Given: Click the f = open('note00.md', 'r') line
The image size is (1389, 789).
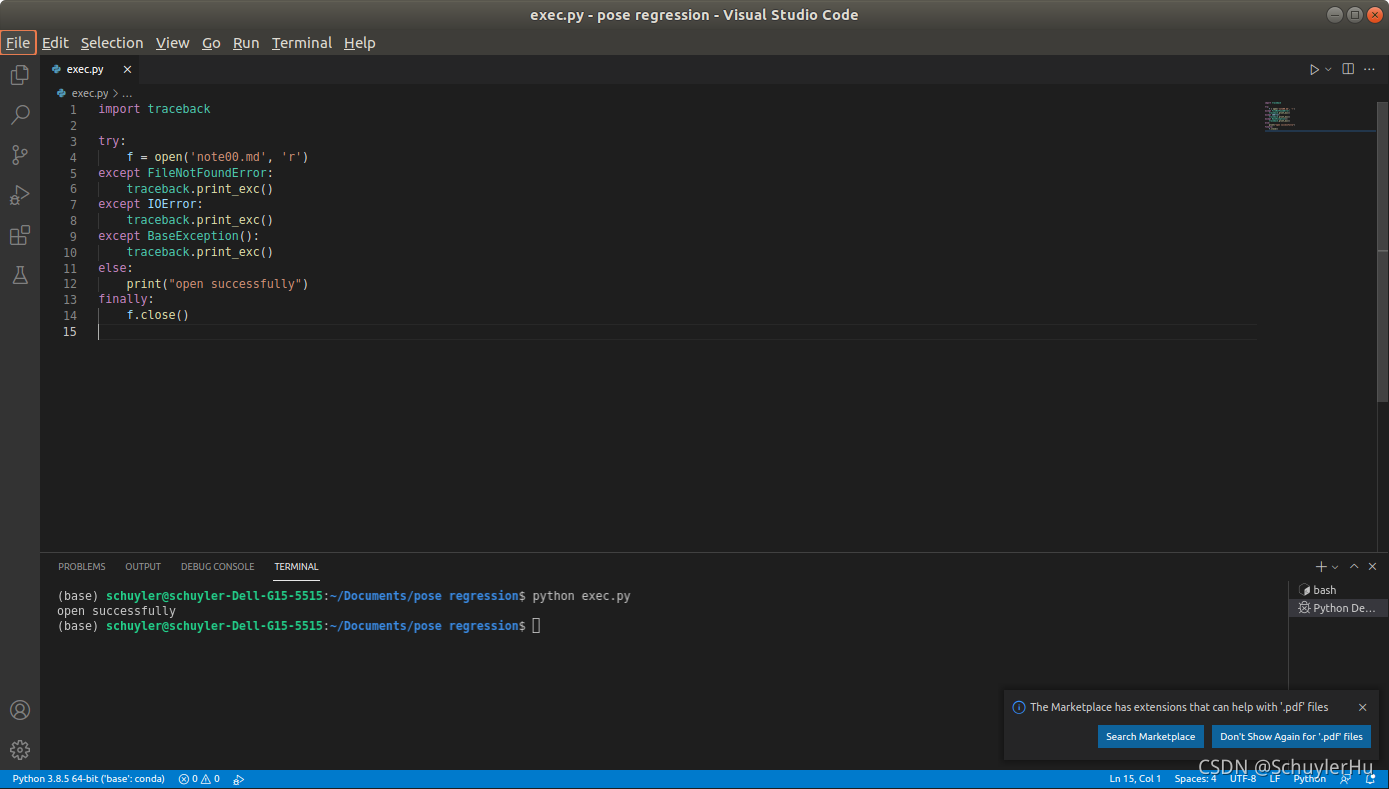Looking at the screenshot, I should [217, 157].
